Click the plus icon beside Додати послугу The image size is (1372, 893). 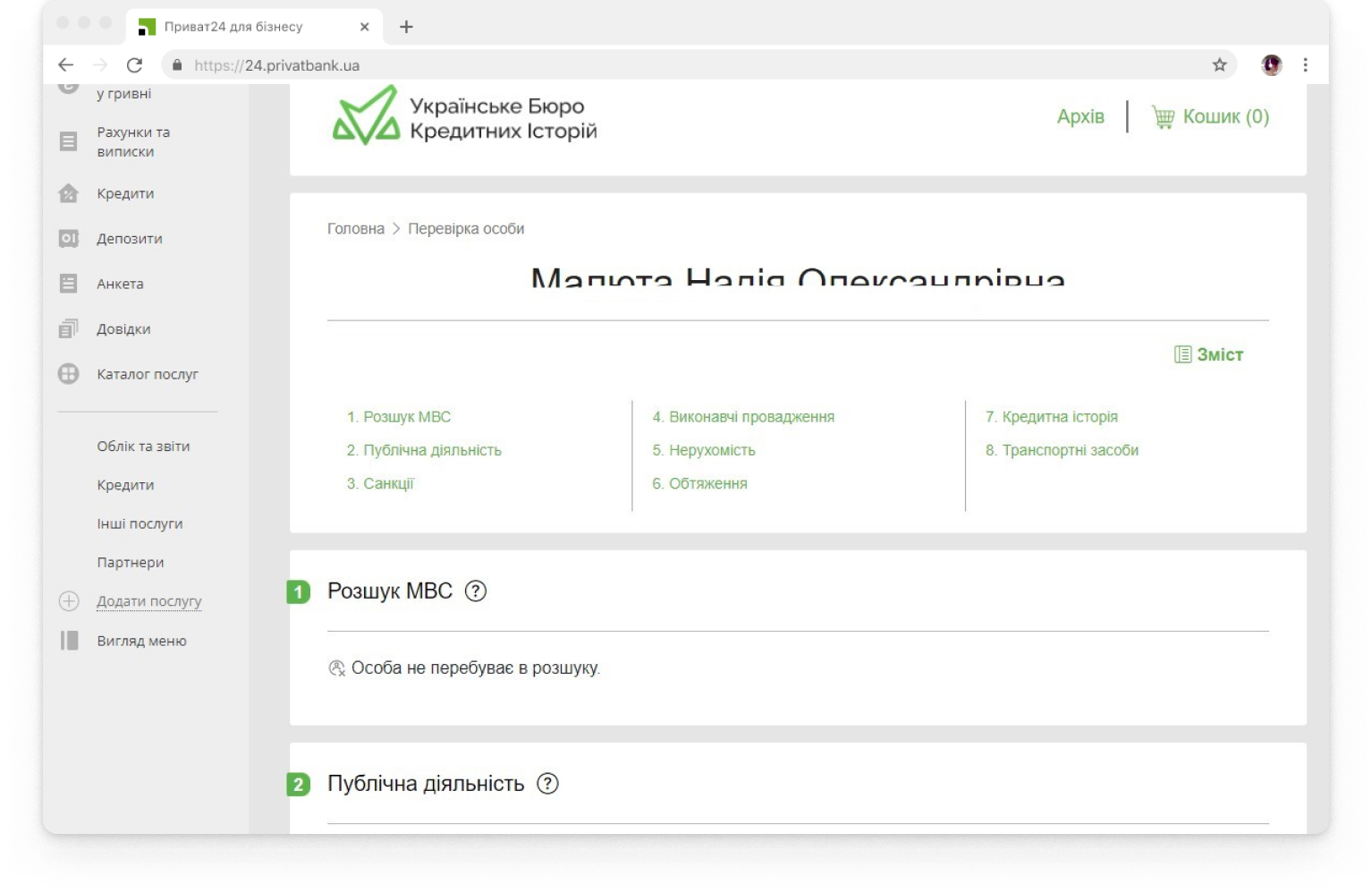pyautogui.click(x=69, y=601)
